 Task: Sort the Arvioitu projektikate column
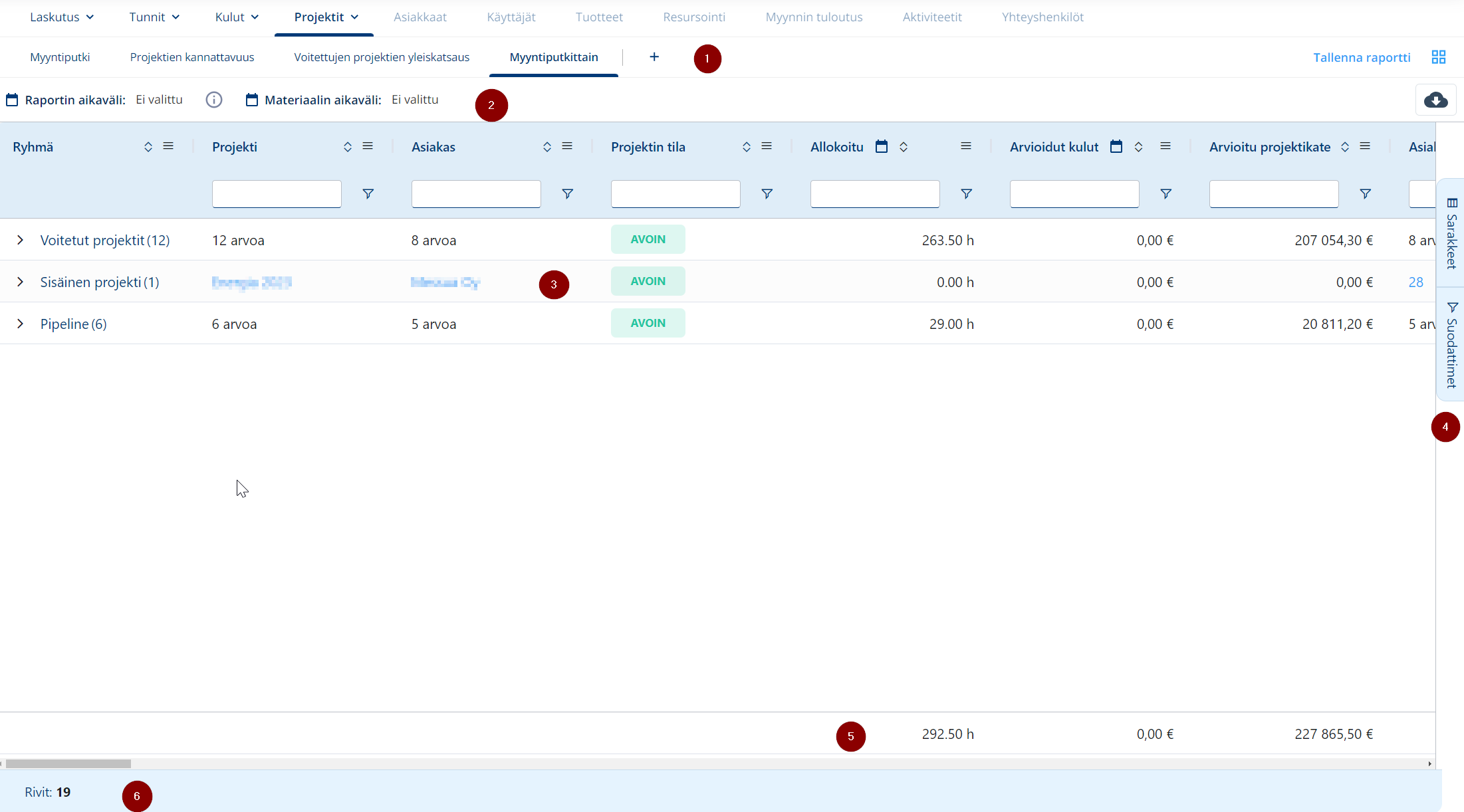(x=1345, y=147)
